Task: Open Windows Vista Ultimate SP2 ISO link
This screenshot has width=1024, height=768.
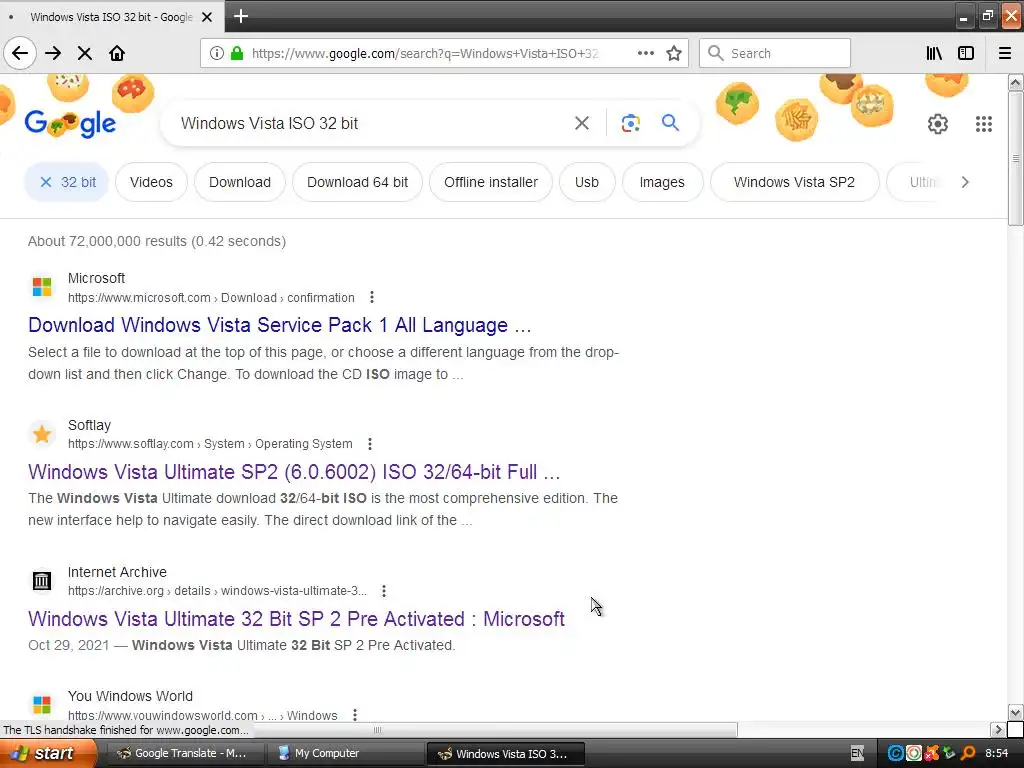Action: (x=294, y=472)
